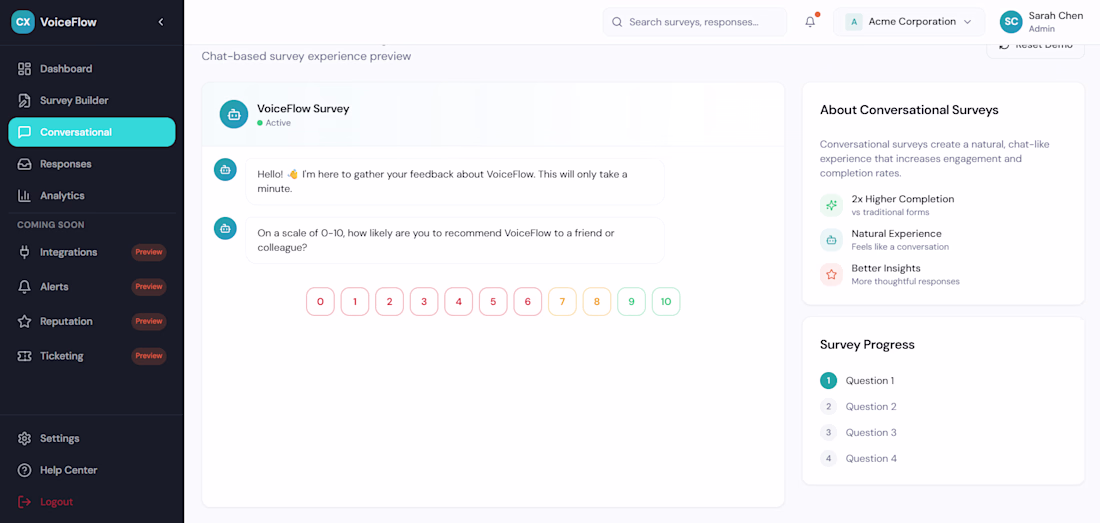Pick rating 10 on the scale
Viewport: 1100px width, 523px height.
(666, 301)
